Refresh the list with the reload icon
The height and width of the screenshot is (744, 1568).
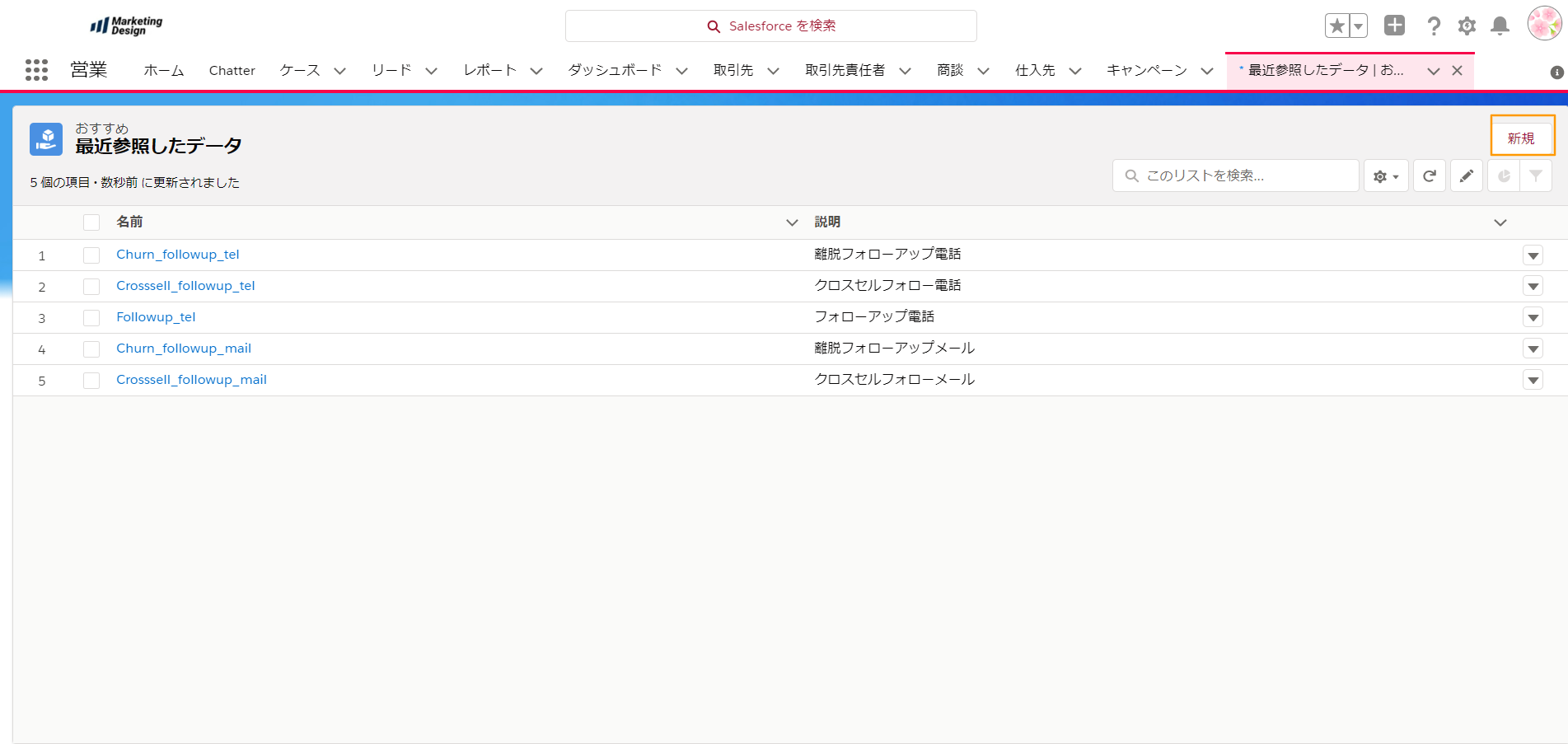1430,176
